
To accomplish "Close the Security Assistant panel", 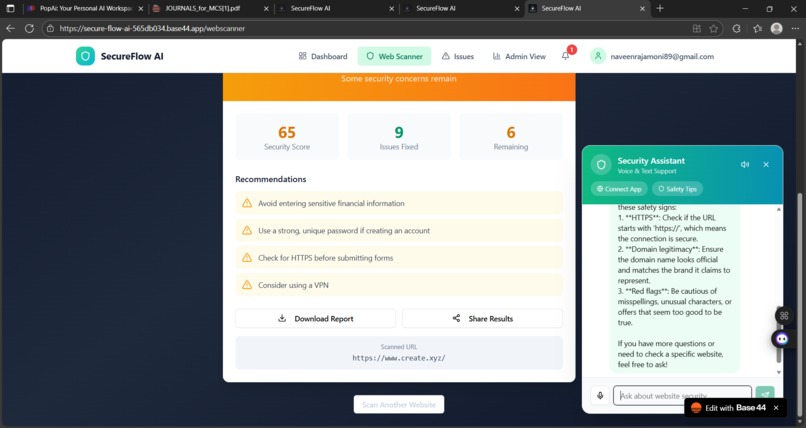I will pyautogui.click(x=766, y=164).
